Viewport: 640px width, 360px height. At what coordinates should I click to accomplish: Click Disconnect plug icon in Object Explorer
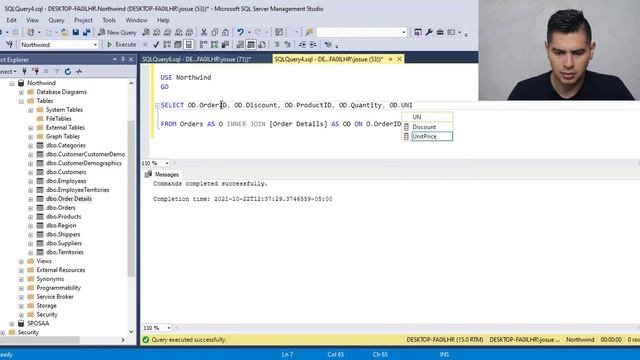36,71
